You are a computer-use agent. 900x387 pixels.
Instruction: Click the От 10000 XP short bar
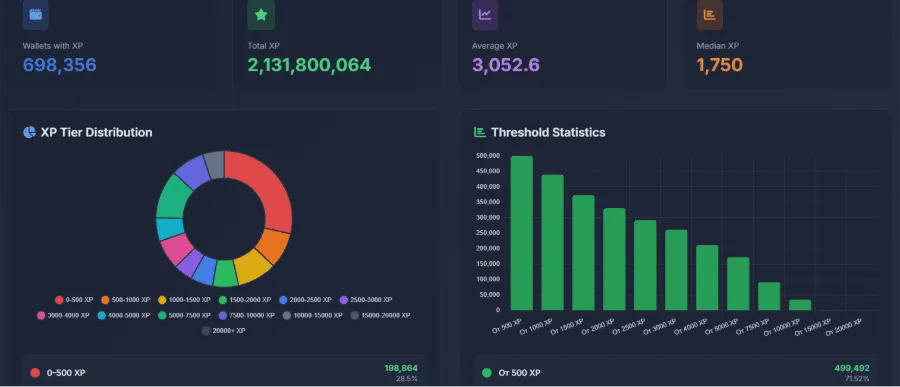800,305
